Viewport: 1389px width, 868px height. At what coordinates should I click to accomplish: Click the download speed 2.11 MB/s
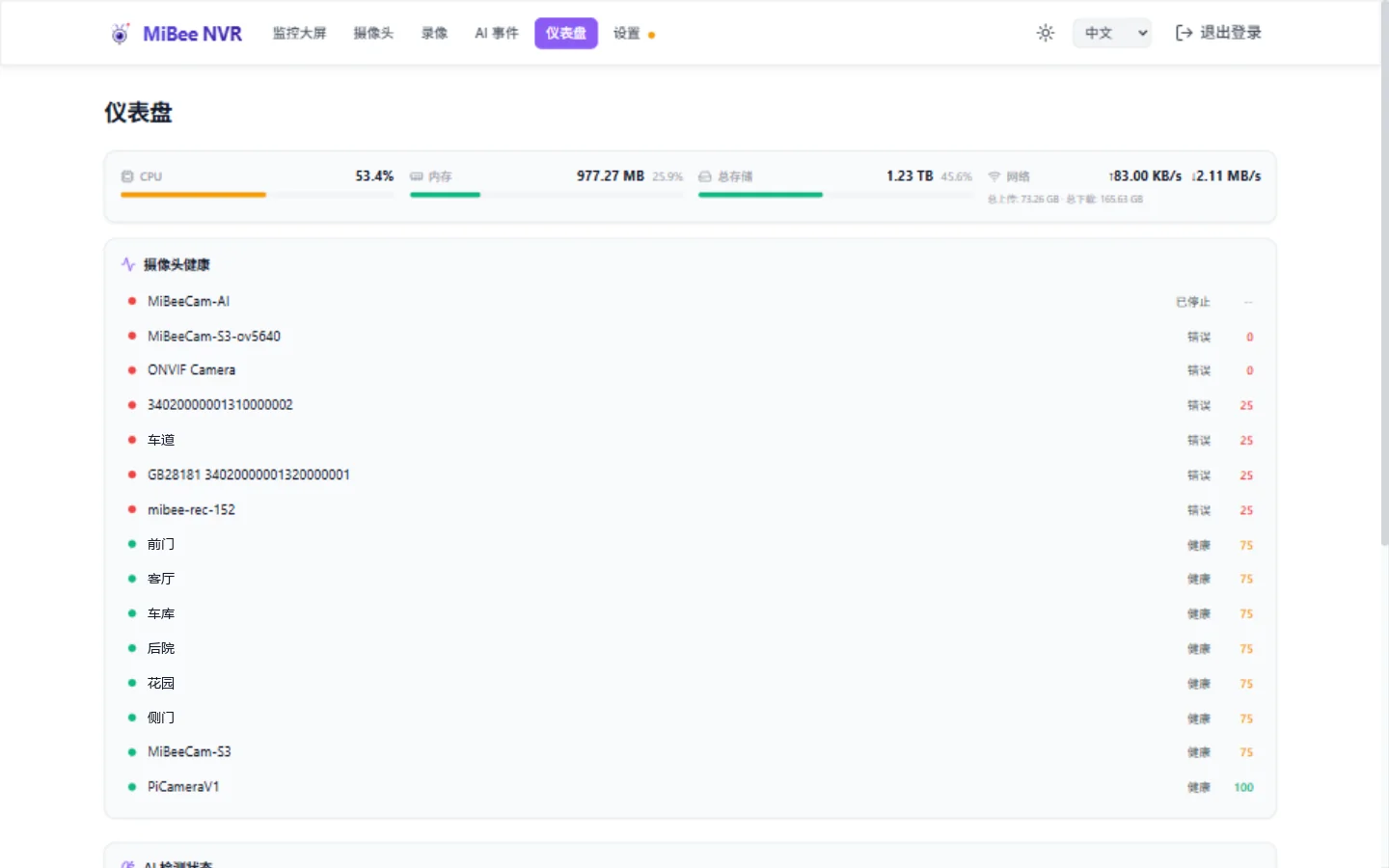(1226, 176)
